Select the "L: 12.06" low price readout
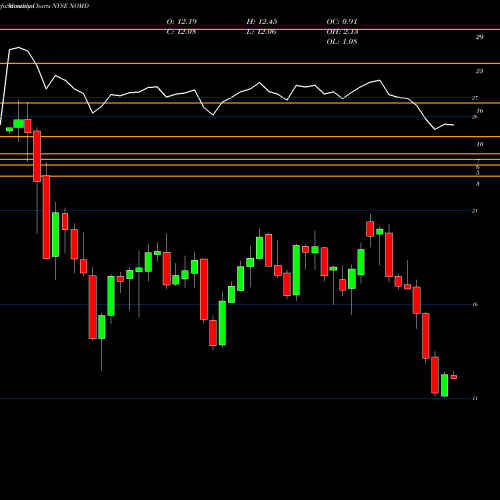Screen dimensions: 500x500 coord(261,32)
